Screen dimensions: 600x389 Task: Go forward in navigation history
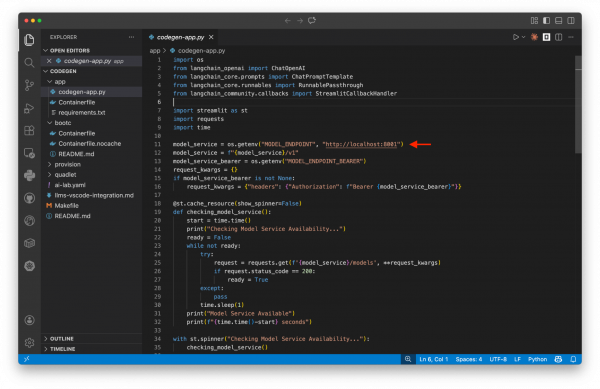coord(300,21)
